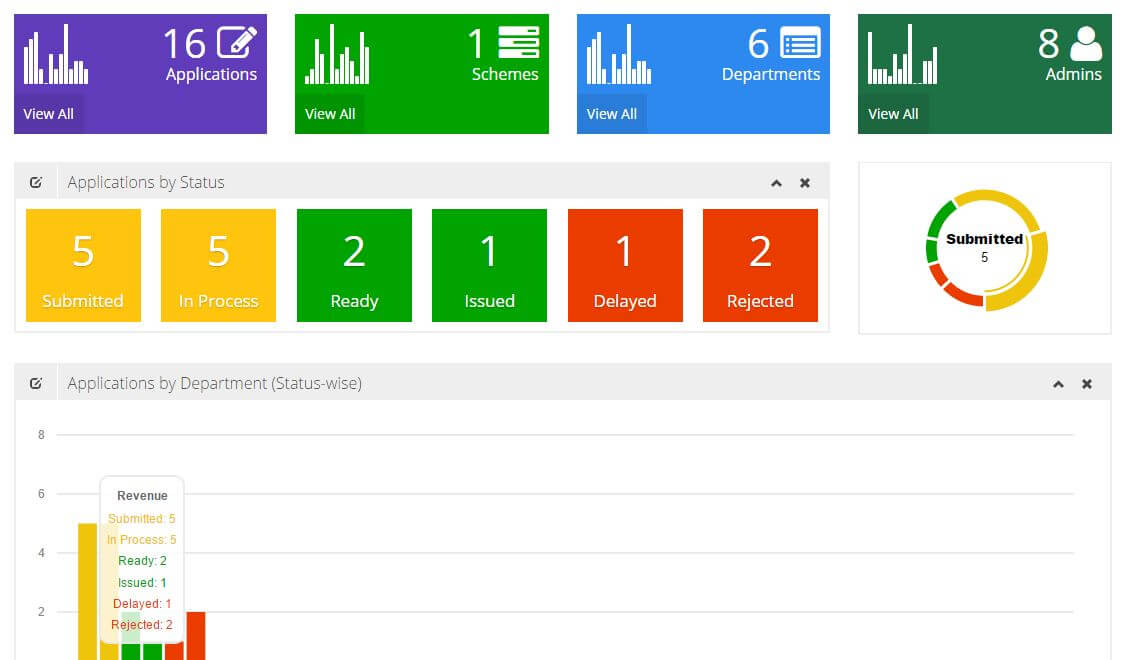Select the In Process status tile
The width and height of the screenshot is (1126, 660).
[x=218, y=265]
